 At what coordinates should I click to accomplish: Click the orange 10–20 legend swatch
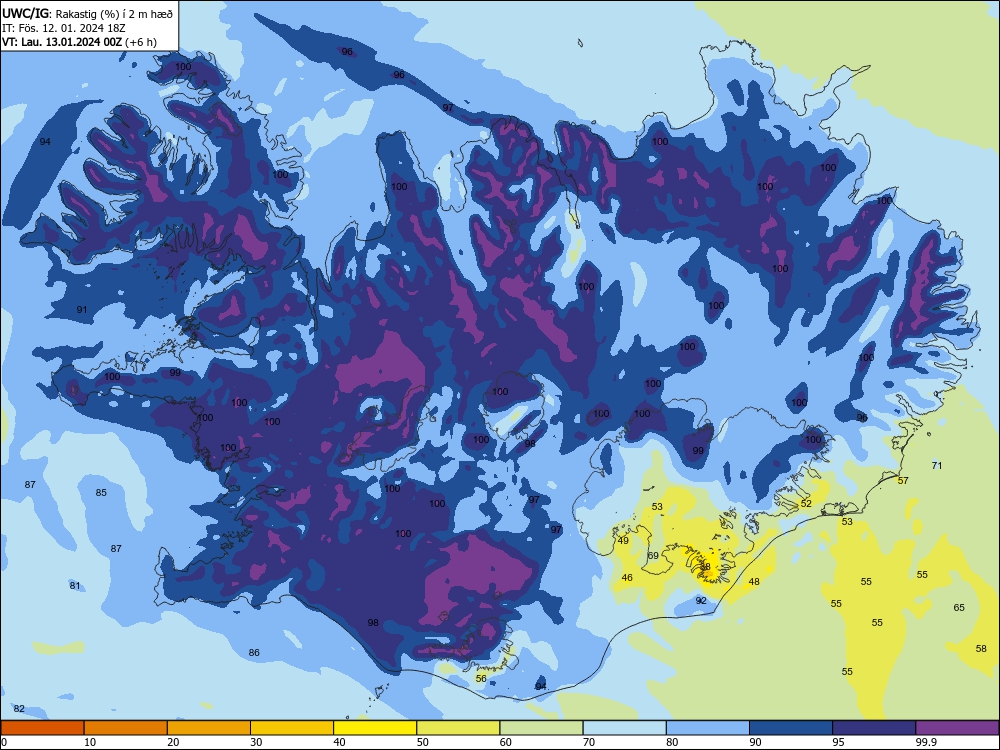point(126,728)
